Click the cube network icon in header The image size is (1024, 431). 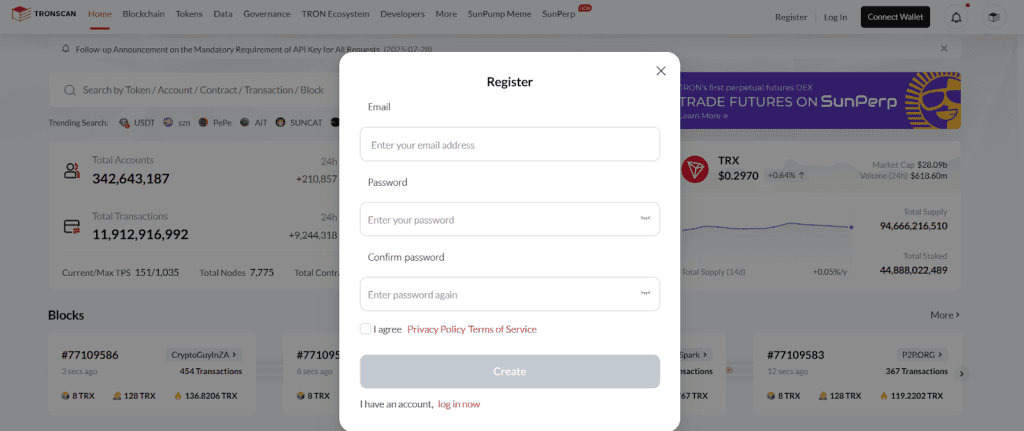point(993,17)
